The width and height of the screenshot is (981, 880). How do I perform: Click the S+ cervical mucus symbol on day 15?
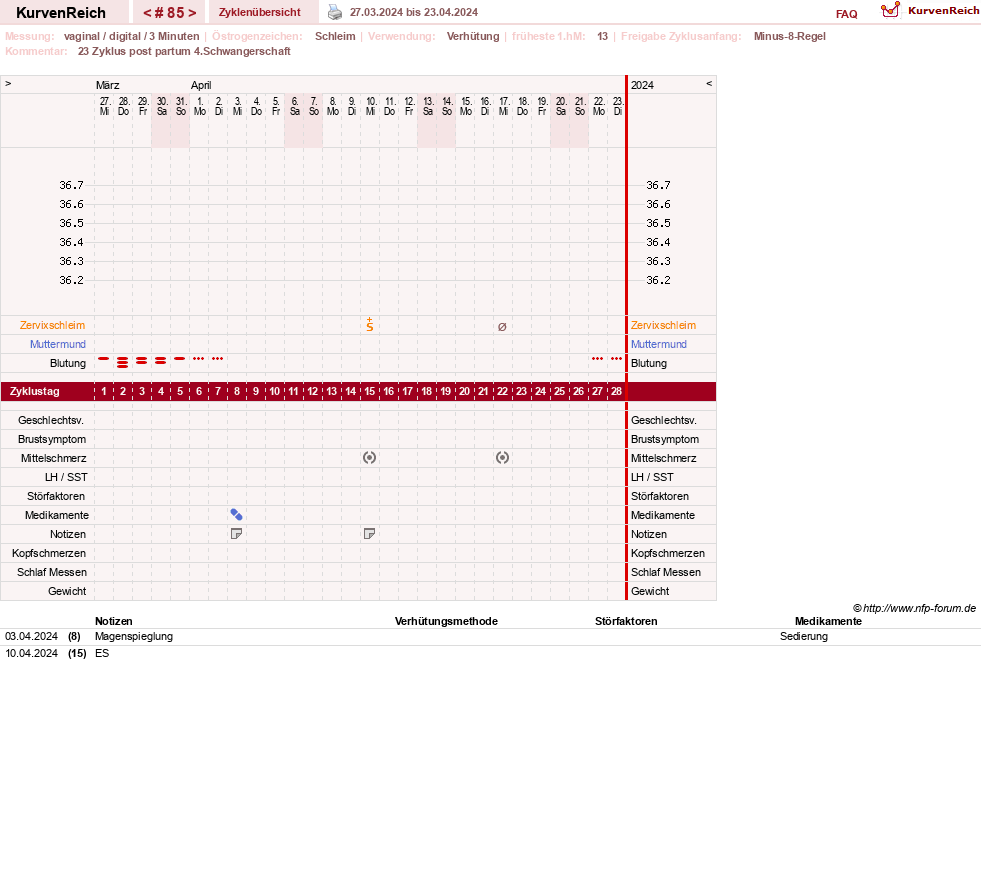[x=370, y=325]
